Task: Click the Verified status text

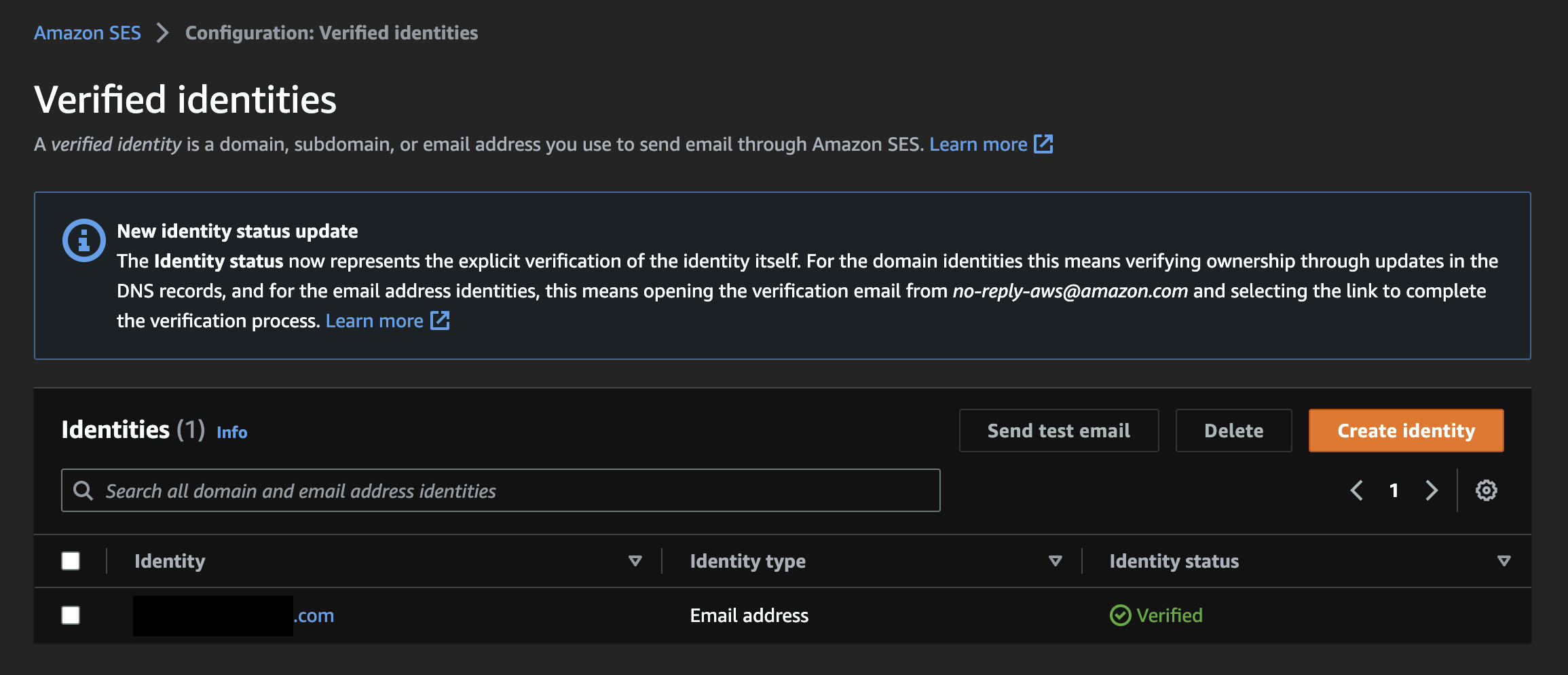Action: pyautogui.click(x=1170, y=615)
